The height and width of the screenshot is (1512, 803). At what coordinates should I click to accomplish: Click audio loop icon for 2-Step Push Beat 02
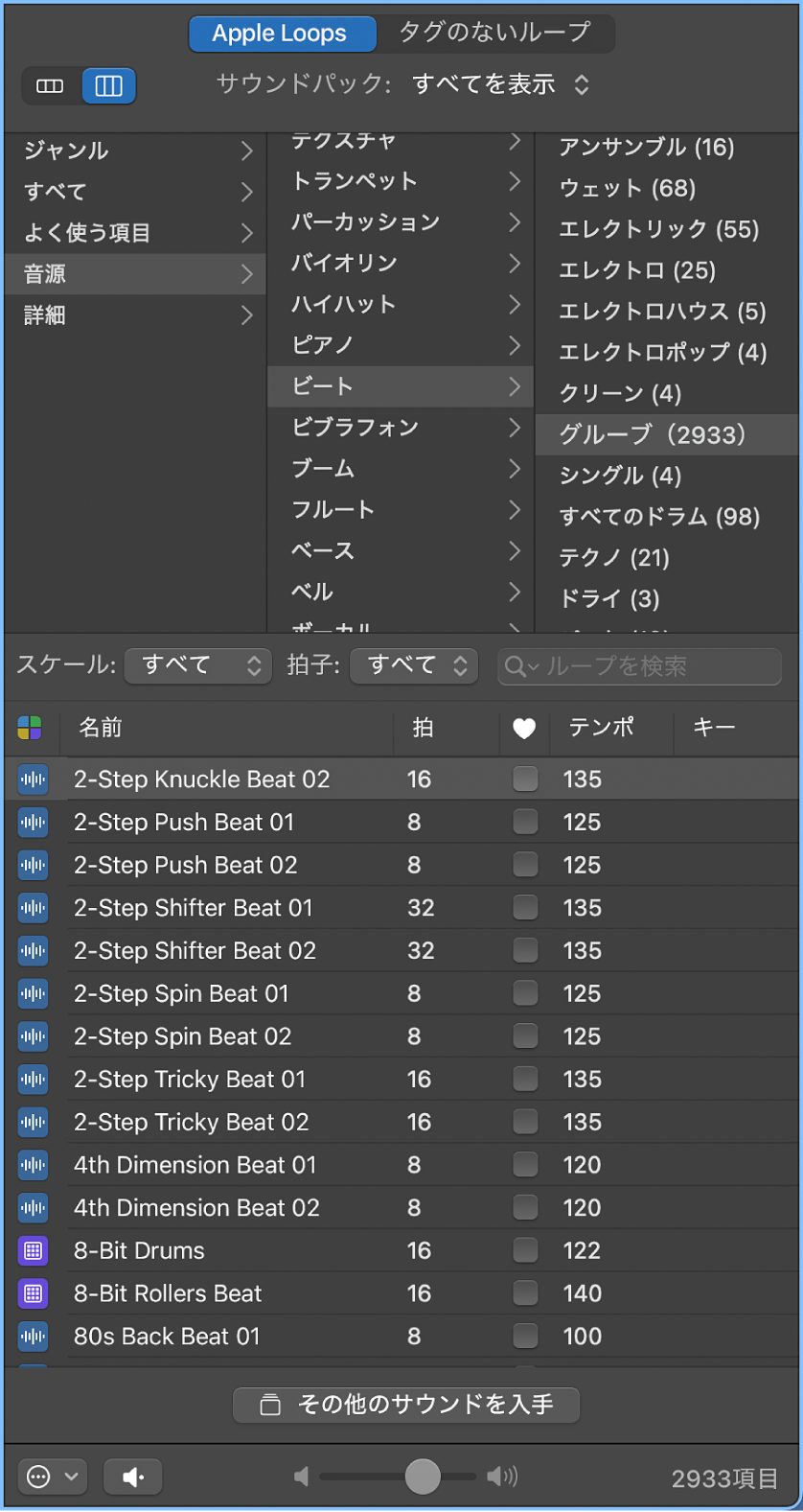[x=33, y=865]
